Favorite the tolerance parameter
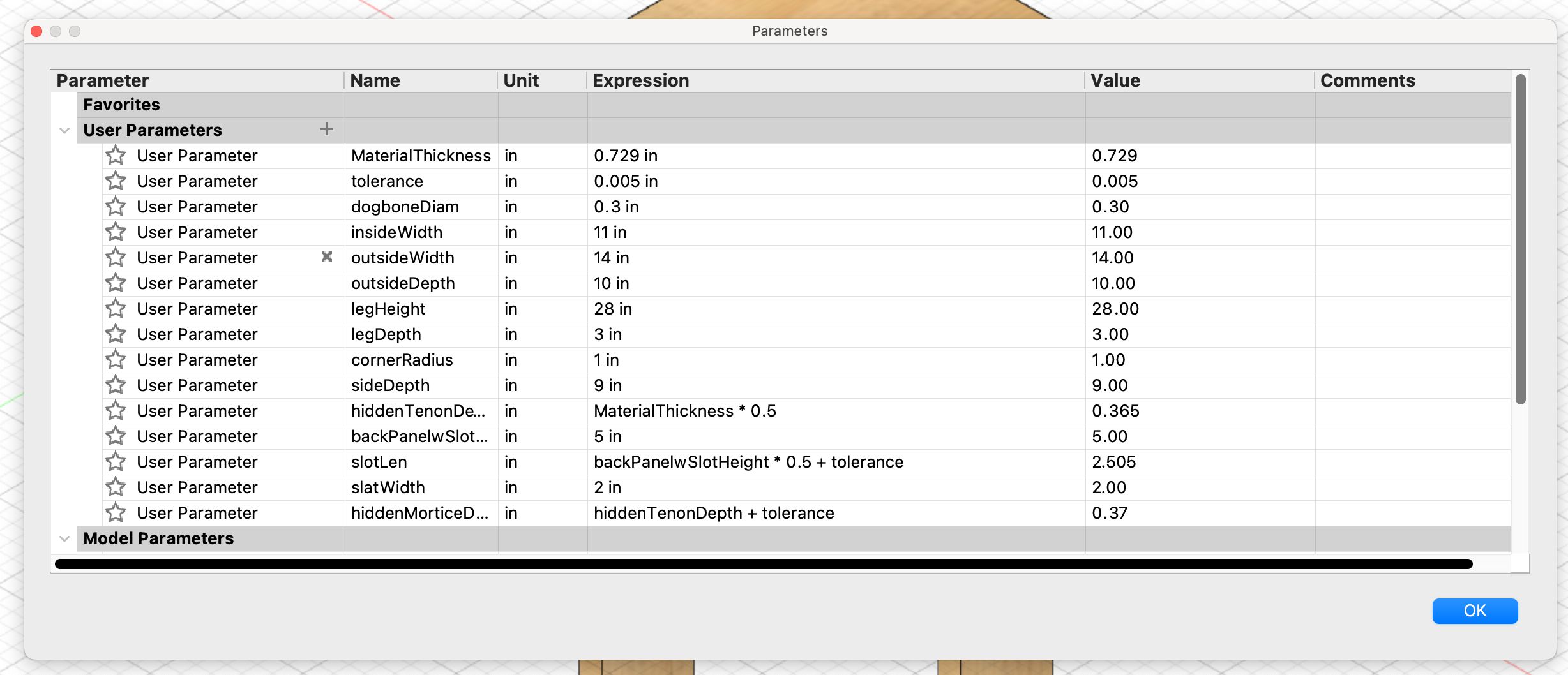1568x675 pixels. click(x=116, y=181)
